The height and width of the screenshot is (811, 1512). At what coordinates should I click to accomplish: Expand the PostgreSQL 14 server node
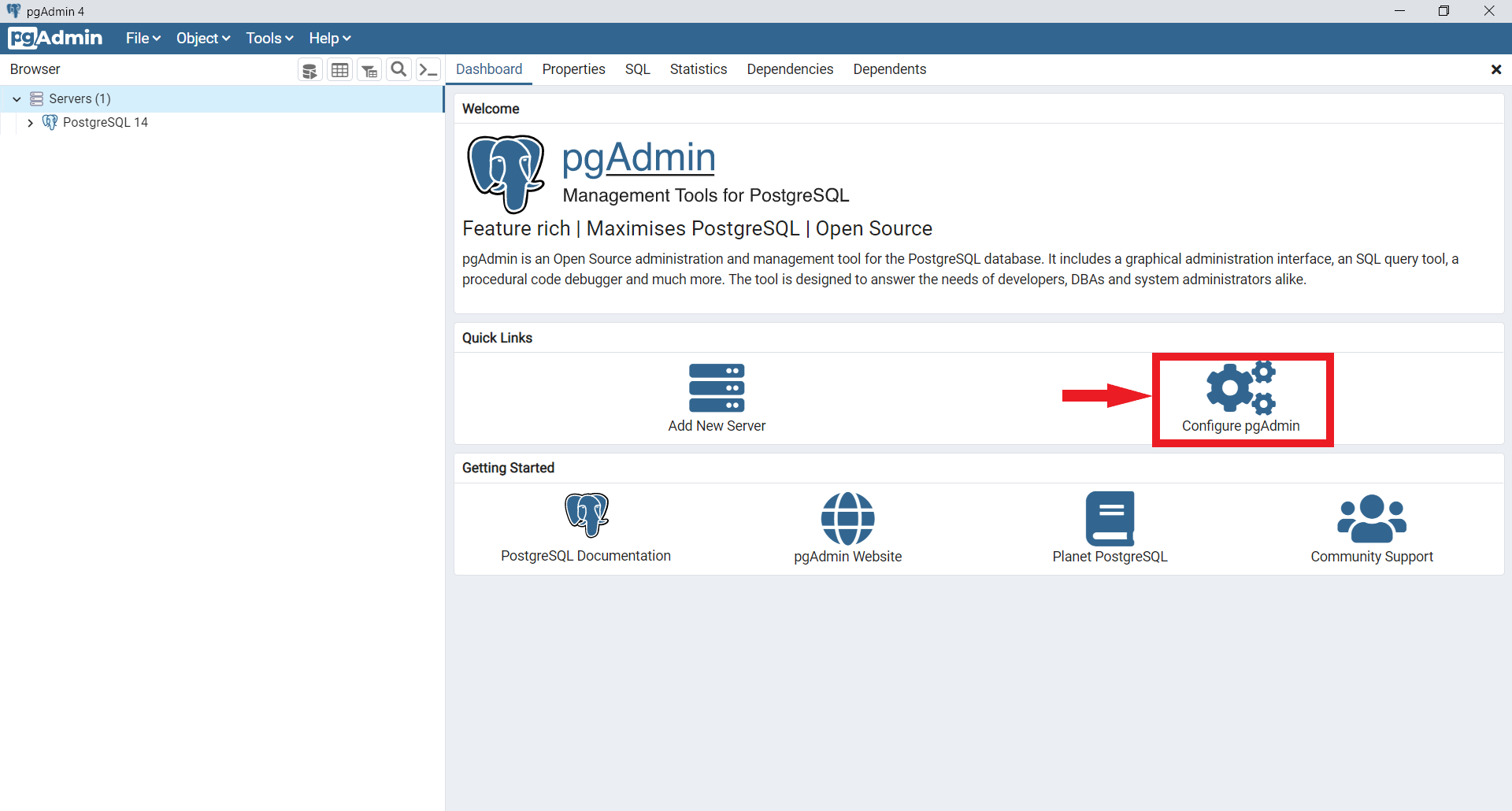[30, 123]
